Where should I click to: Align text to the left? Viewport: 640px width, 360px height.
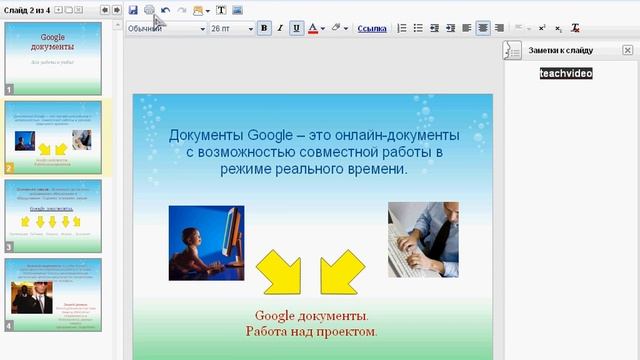(467, 28)
